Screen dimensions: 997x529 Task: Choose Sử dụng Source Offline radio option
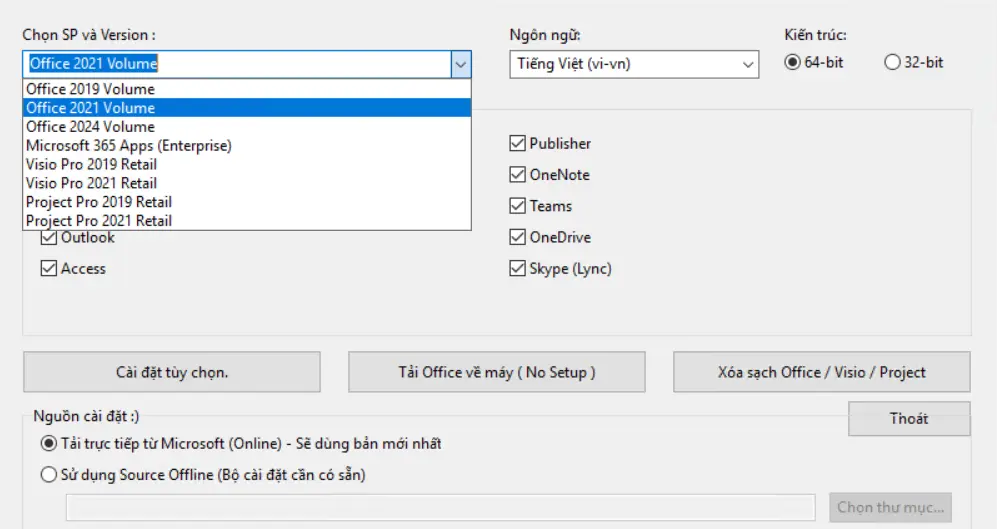coord(49,475)
